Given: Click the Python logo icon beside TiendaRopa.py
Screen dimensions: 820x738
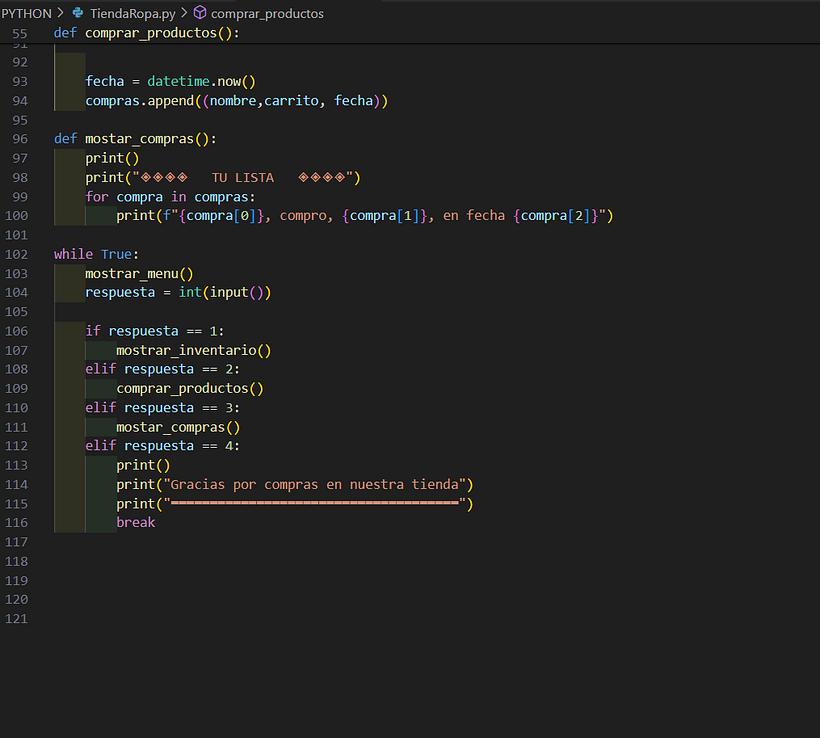Looking at the screenshot, I should (79, 13).
